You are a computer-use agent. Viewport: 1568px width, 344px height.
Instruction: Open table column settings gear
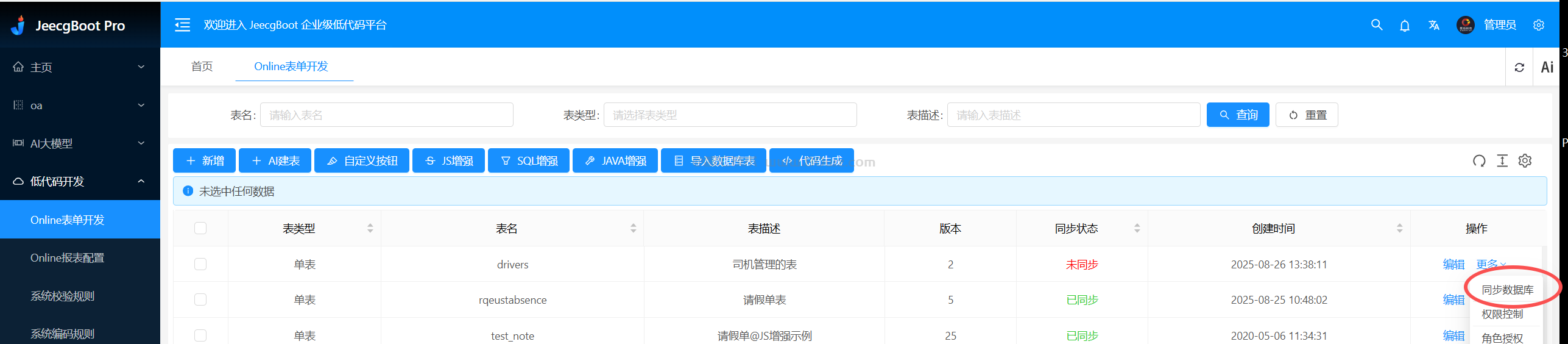click(x=1525, y=161)
